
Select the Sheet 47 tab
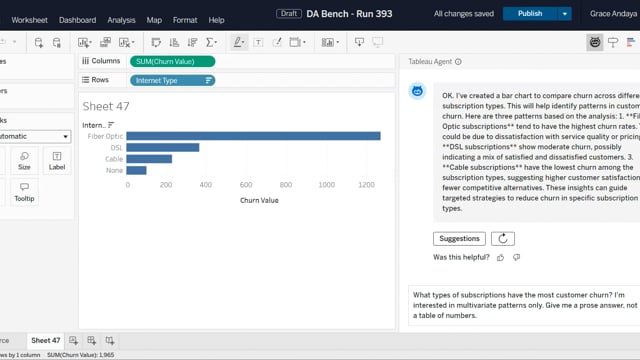45,340
